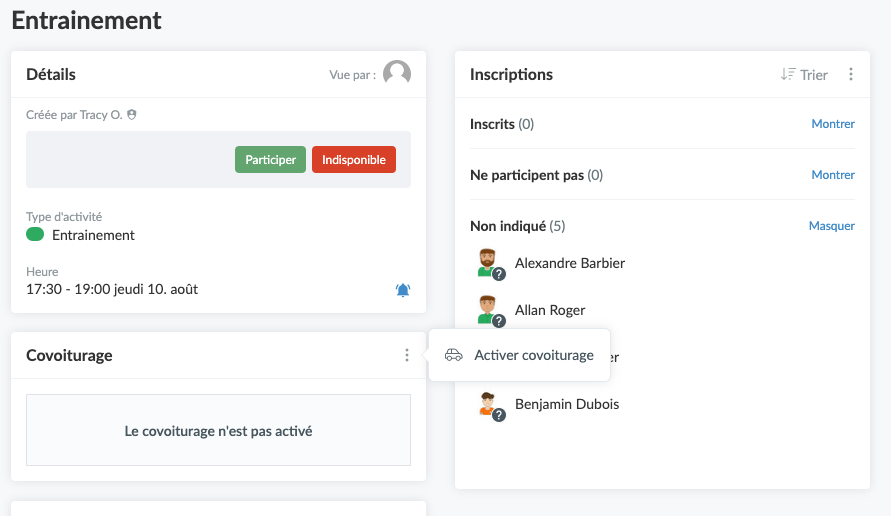This screenshot has height=516, width=891.
Task: Collapse the 'Non indiqué' list with Masquer
Action: click(x=831, y=226)
